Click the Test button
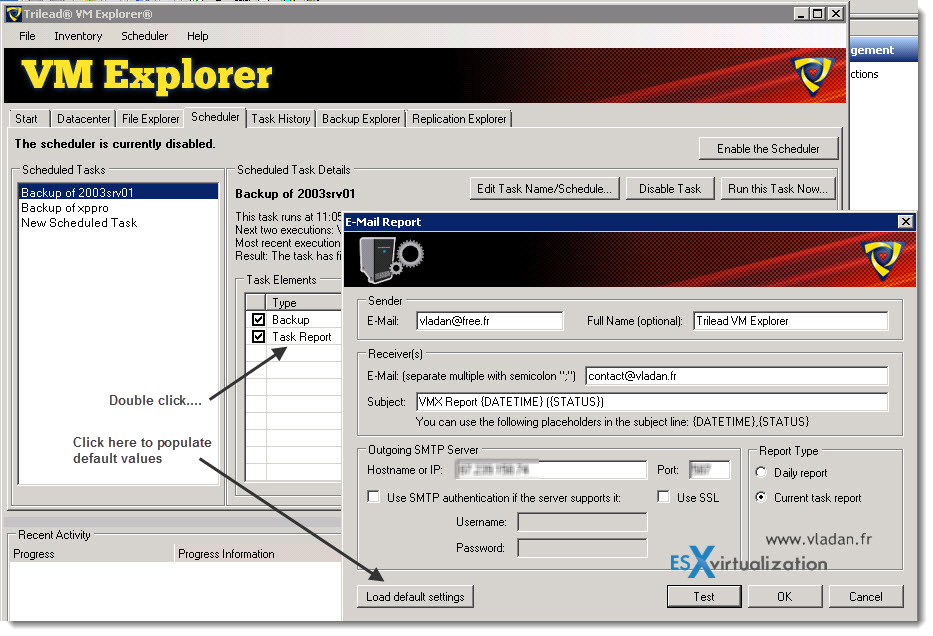Screen dimensions: 933x636 (x=704, y=597)
